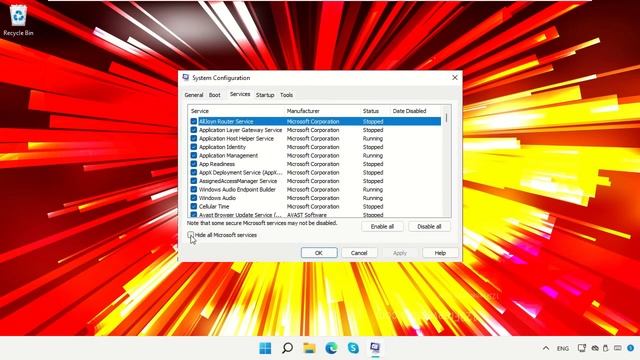Open the Windows Start menu
Image resolution: width=640 pixels, height=360 pixels.
coord(265,348)
